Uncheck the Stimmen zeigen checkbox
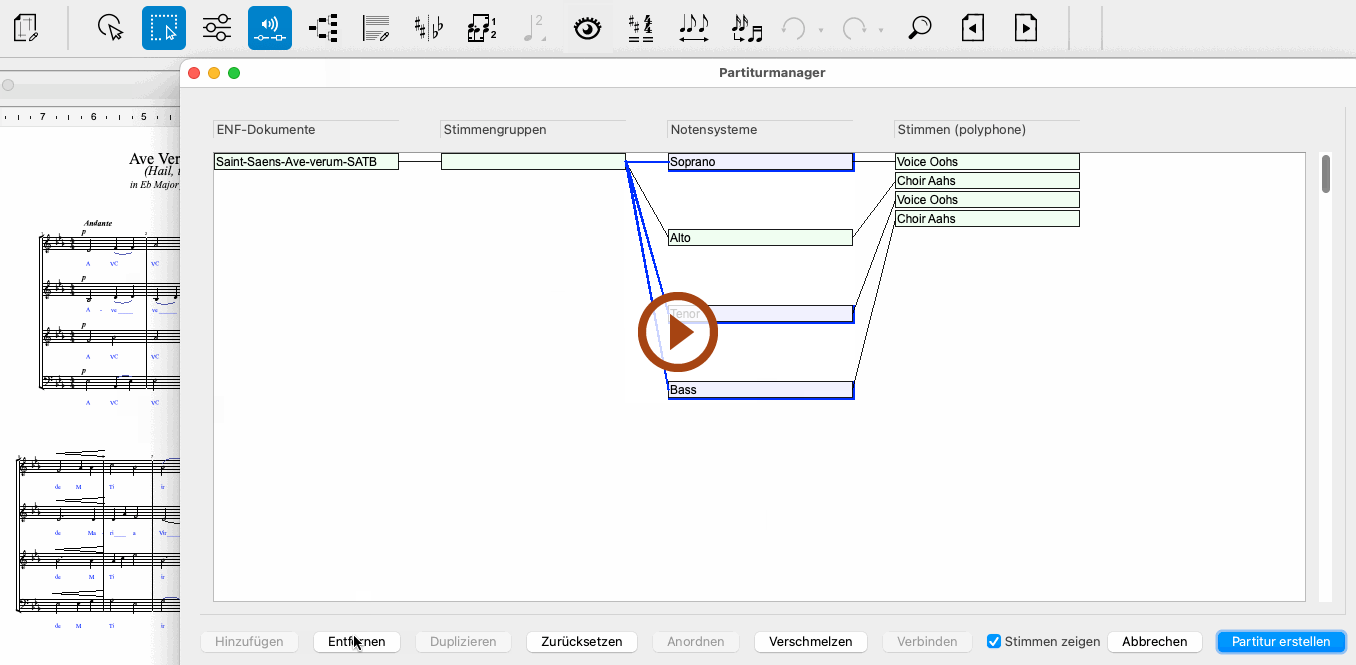The height and width of the screenshot is (665, 1356). 994,642
